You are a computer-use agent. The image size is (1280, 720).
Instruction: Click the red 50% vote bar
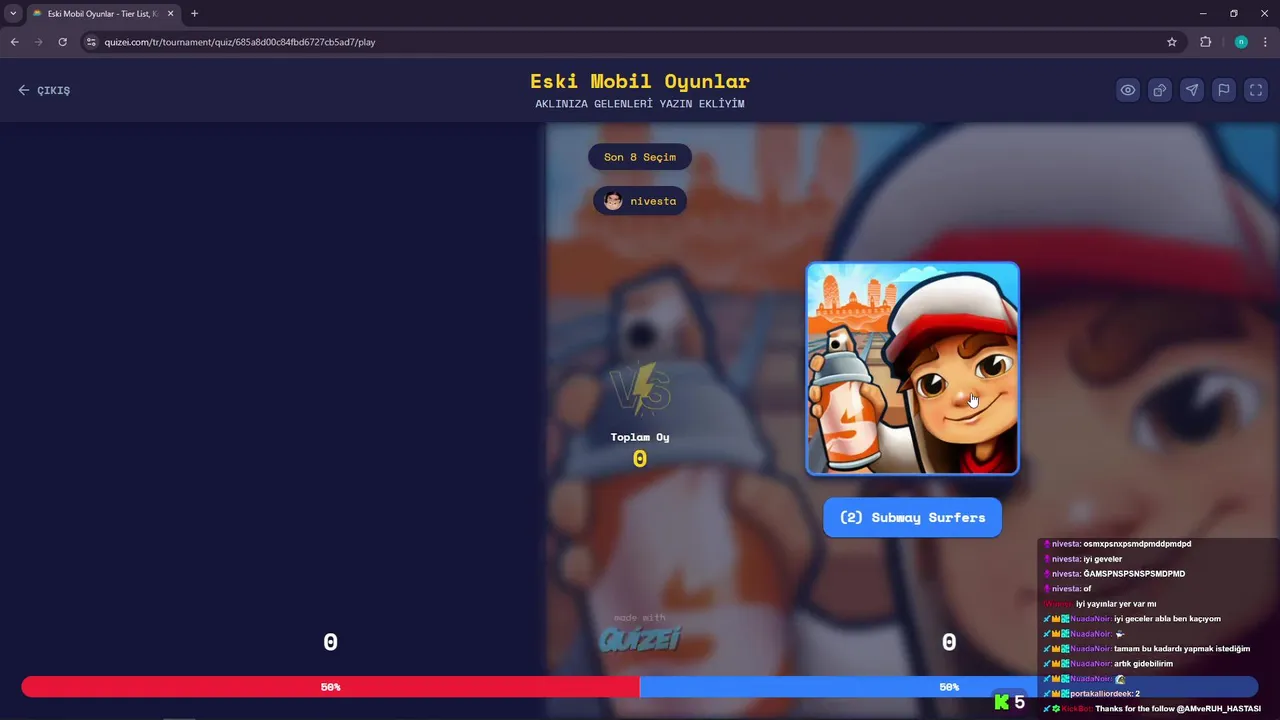coord(330,687)
